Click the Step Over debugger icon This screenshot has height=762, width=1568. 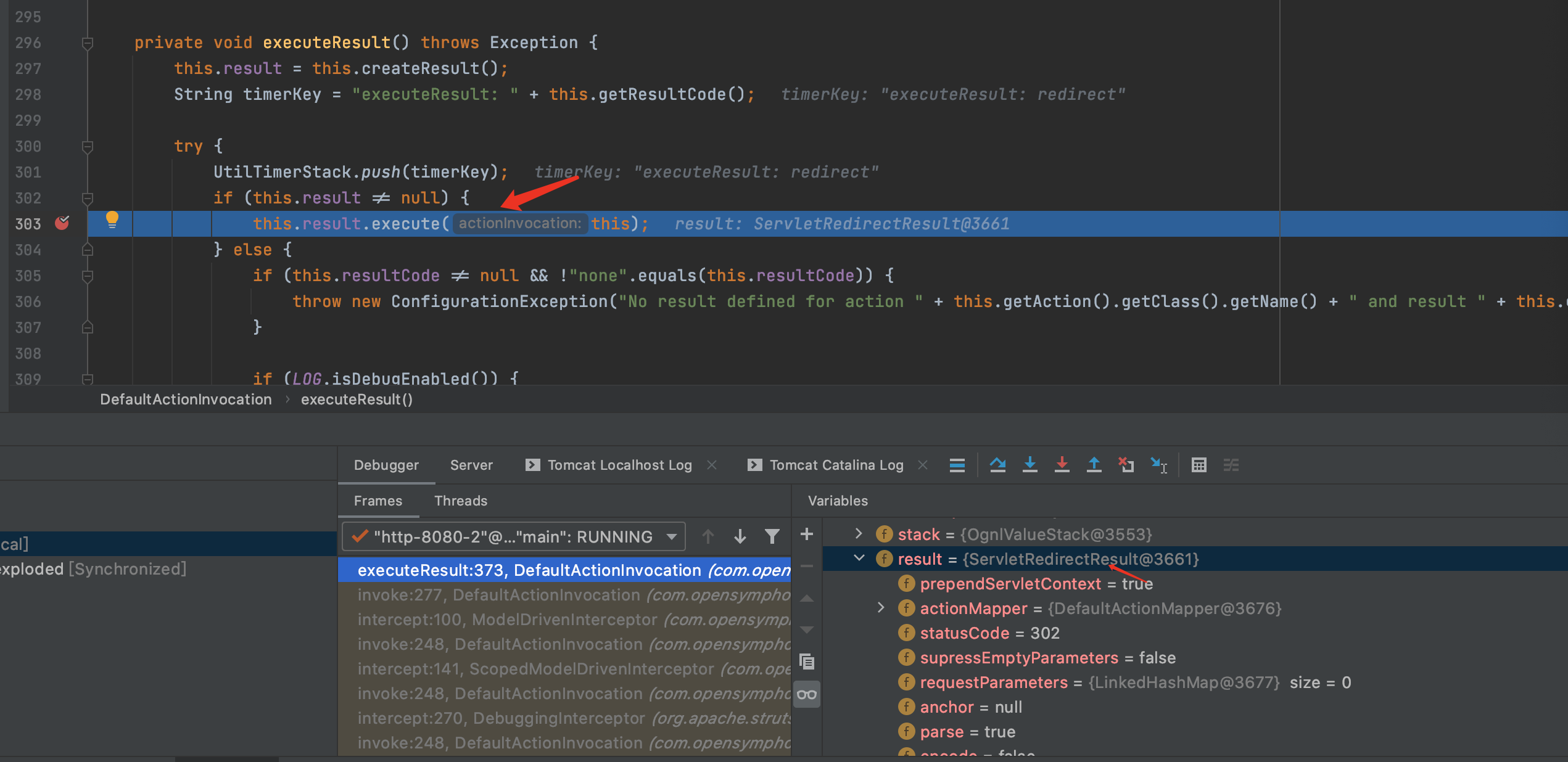pos(997,465)
